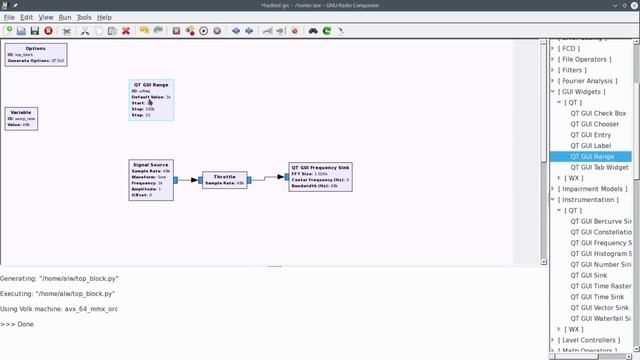The height and width of the screenshot is (360, 640).
Task: Select QT GUI Chooser block
Action: tap(595, 124)
